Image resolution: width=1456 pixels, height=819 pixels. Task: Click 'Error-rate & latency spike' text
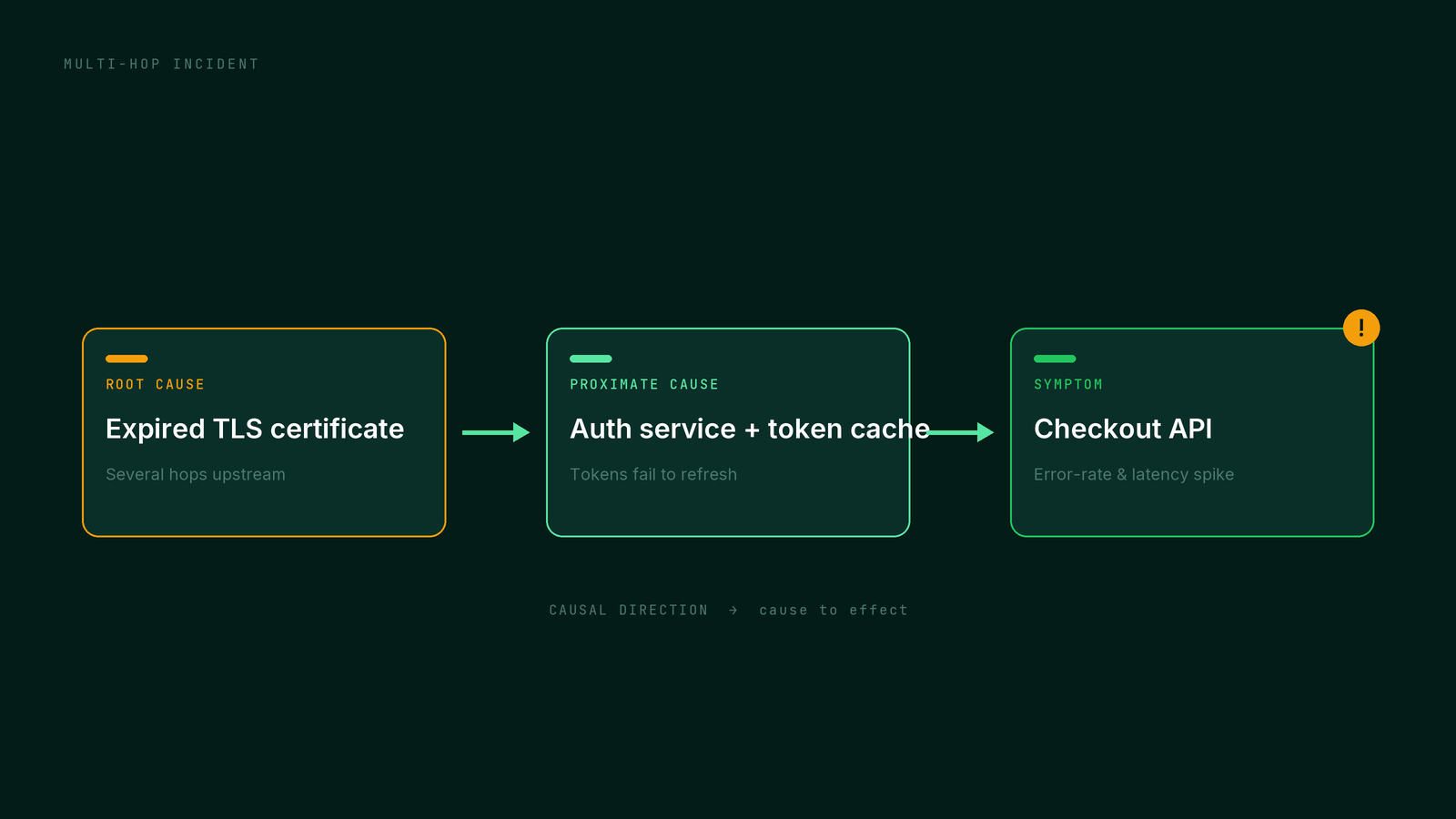click(x=1134, y=474)
